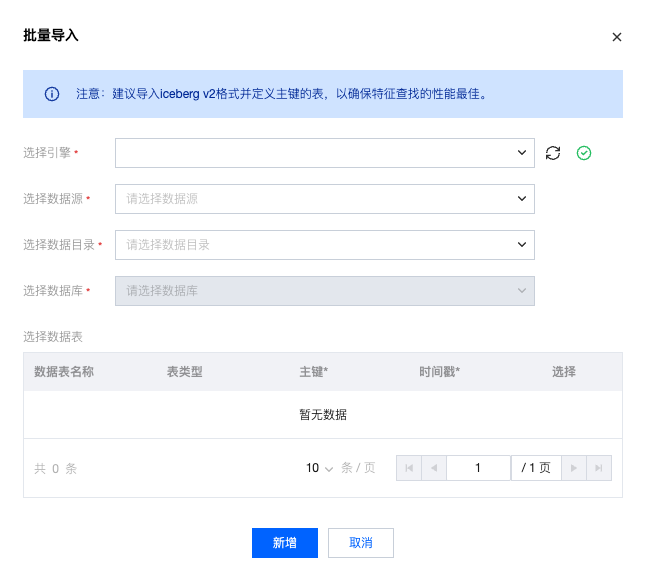Close the batch import dialog
The height and width of the screenshot is (583, 648).
click(x=616, y=37)
